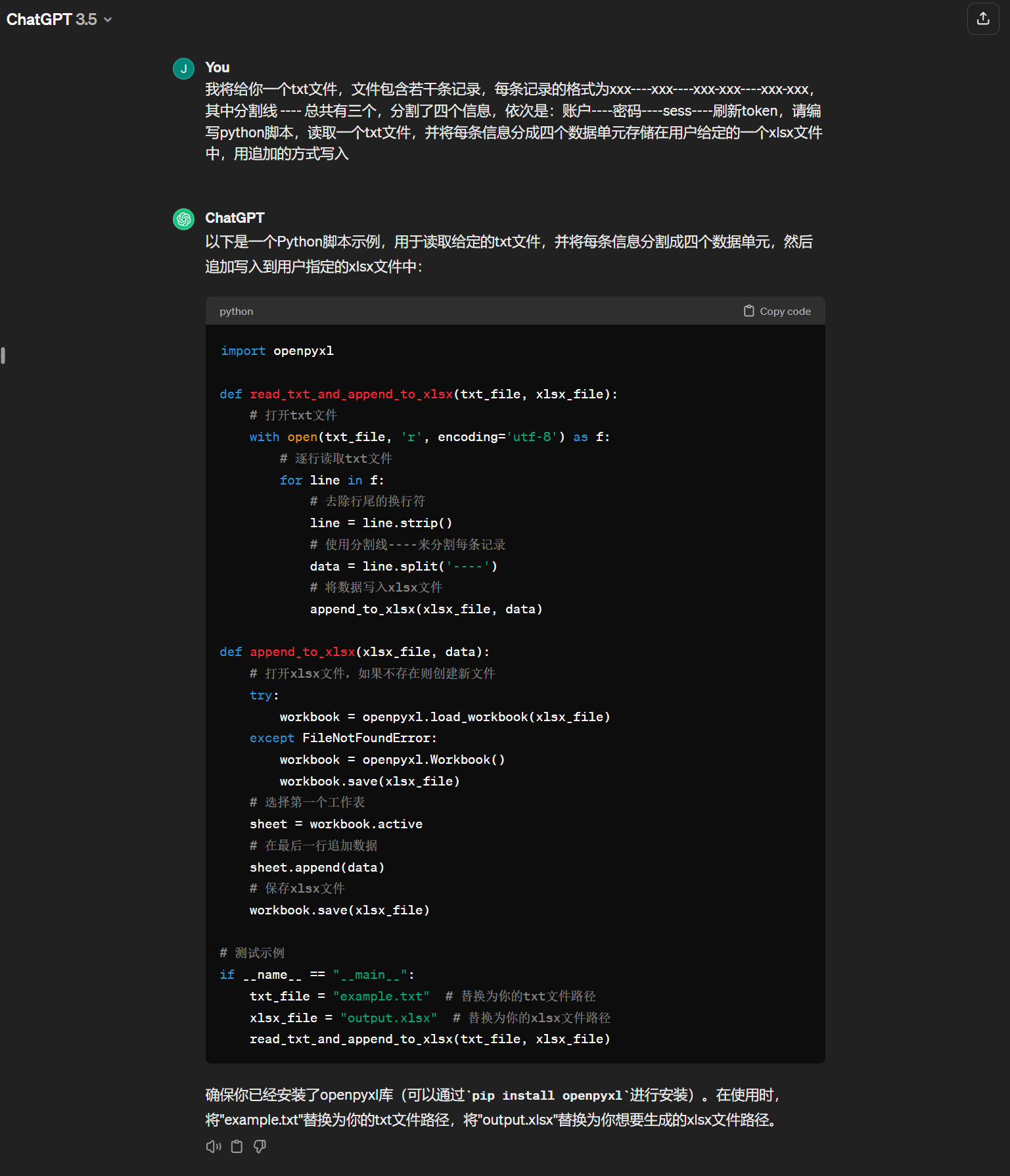Click the 'def read_txt_and_append_to_xlsx' line
1010x1176 pixels.
coord(419,394)
